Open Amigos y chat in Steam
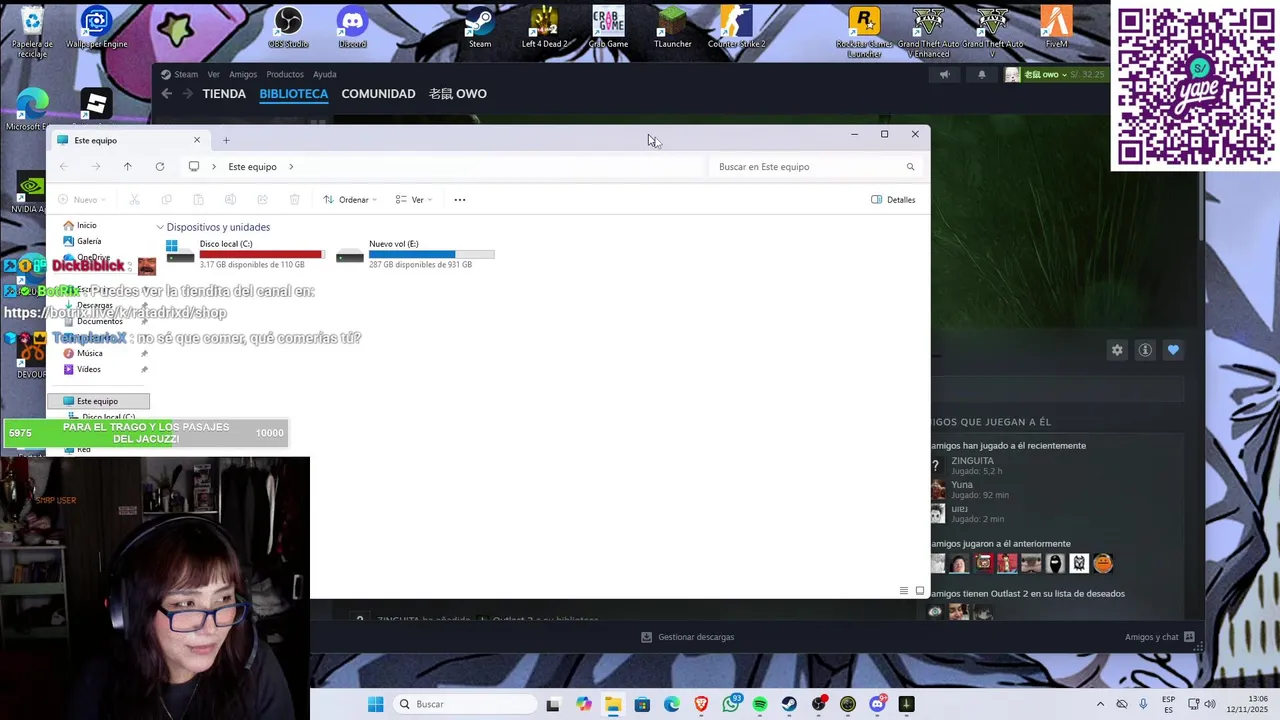1280x720 pixels. 1160,637
